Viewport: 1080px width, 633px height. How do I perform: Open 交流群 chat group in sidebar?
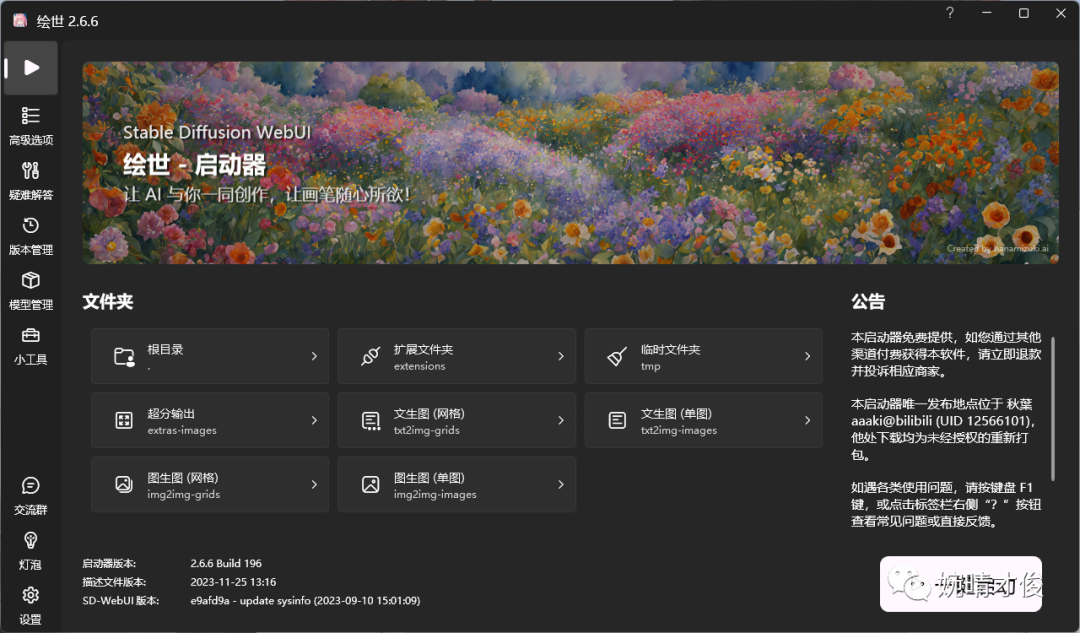tap(31, 496)
